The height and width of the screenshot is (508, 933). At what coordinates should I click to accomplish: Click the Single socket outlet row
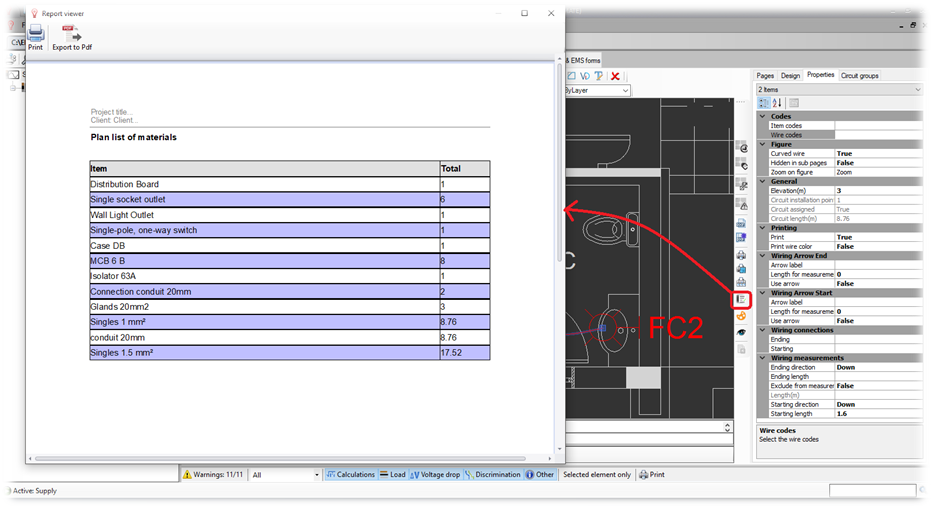pos(290,199)
